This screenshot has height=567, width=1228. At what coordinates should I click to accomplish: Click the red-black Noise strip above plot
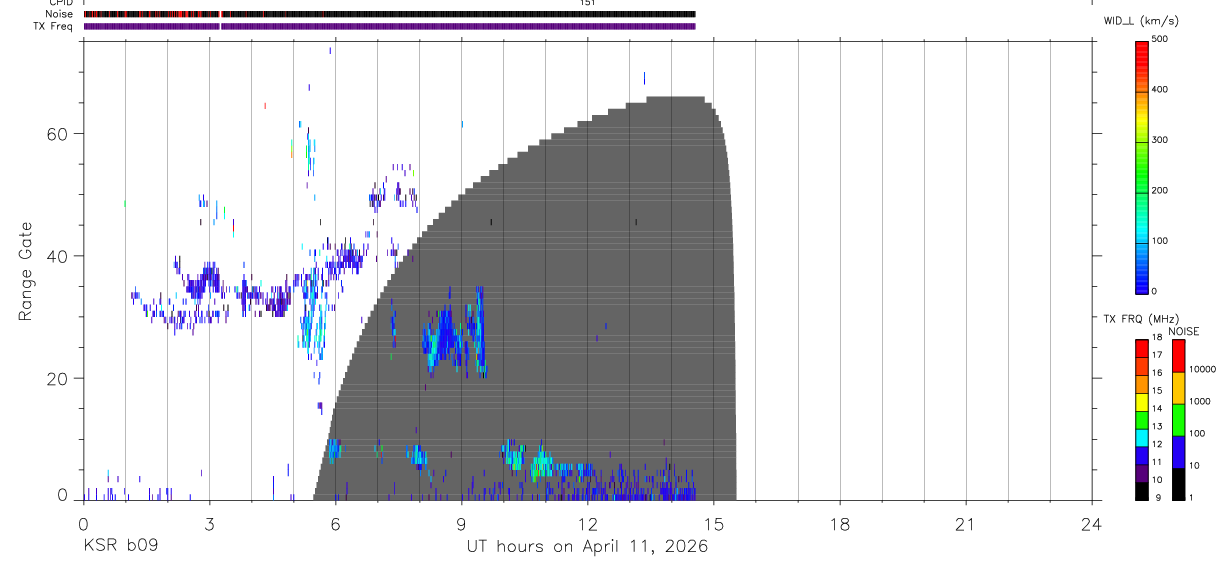[x=389, y=14]
